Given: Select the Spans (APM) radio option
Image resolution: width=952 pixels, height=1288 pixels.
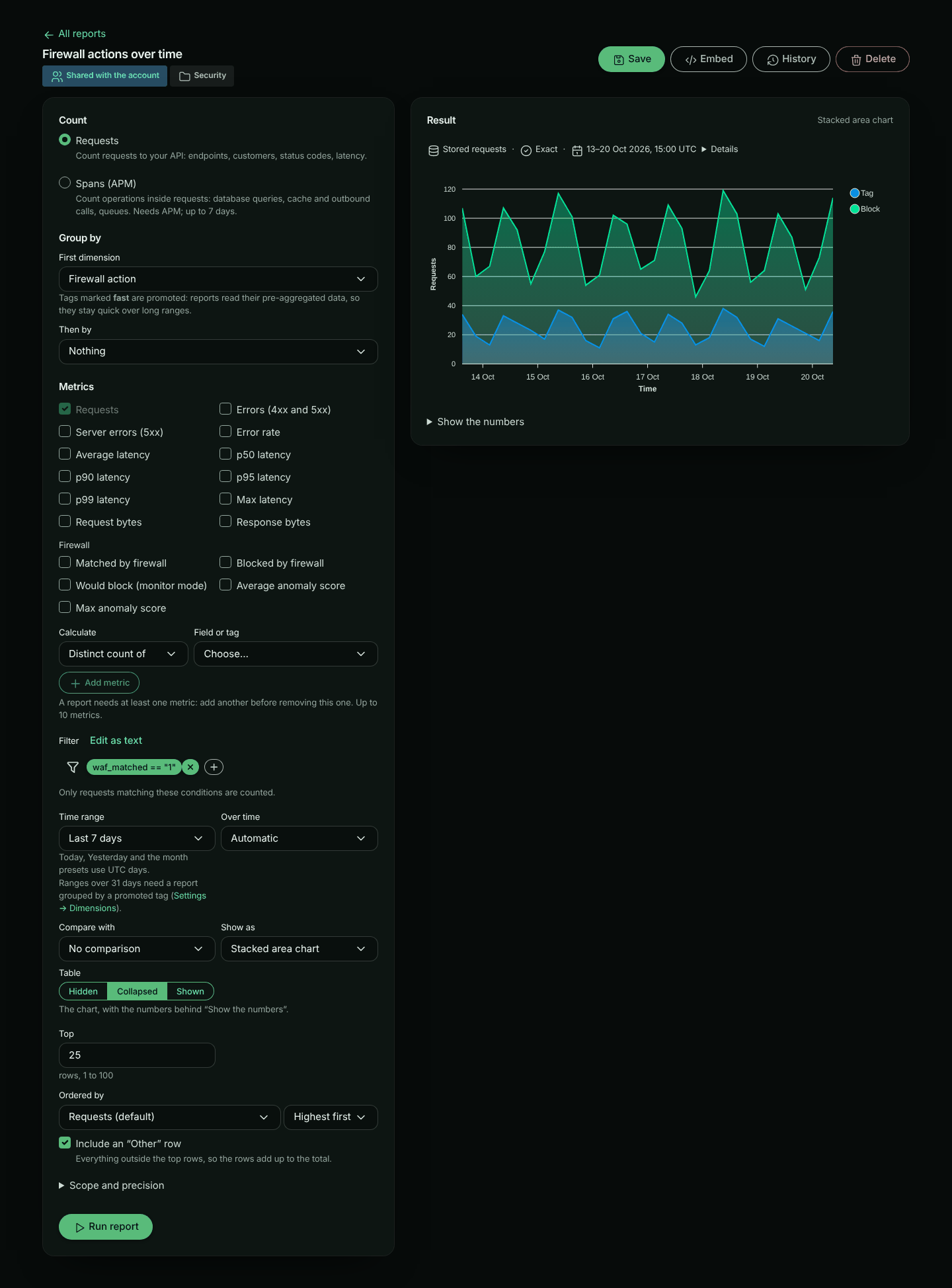Looking at the screenshot, I should pos(65,182).
